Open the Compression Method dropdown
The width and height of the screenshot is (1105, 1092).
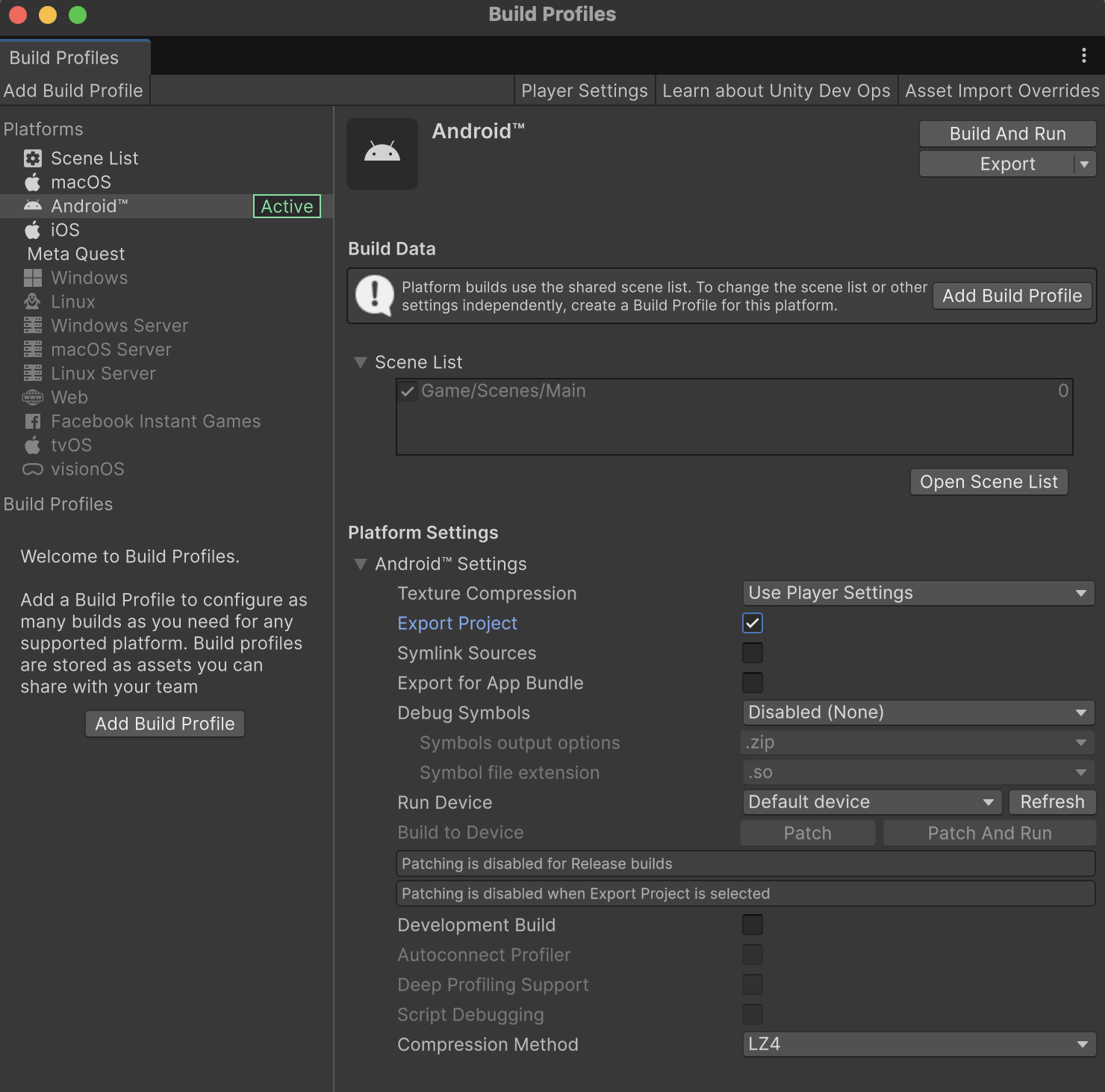click(x=918, y=1044)
